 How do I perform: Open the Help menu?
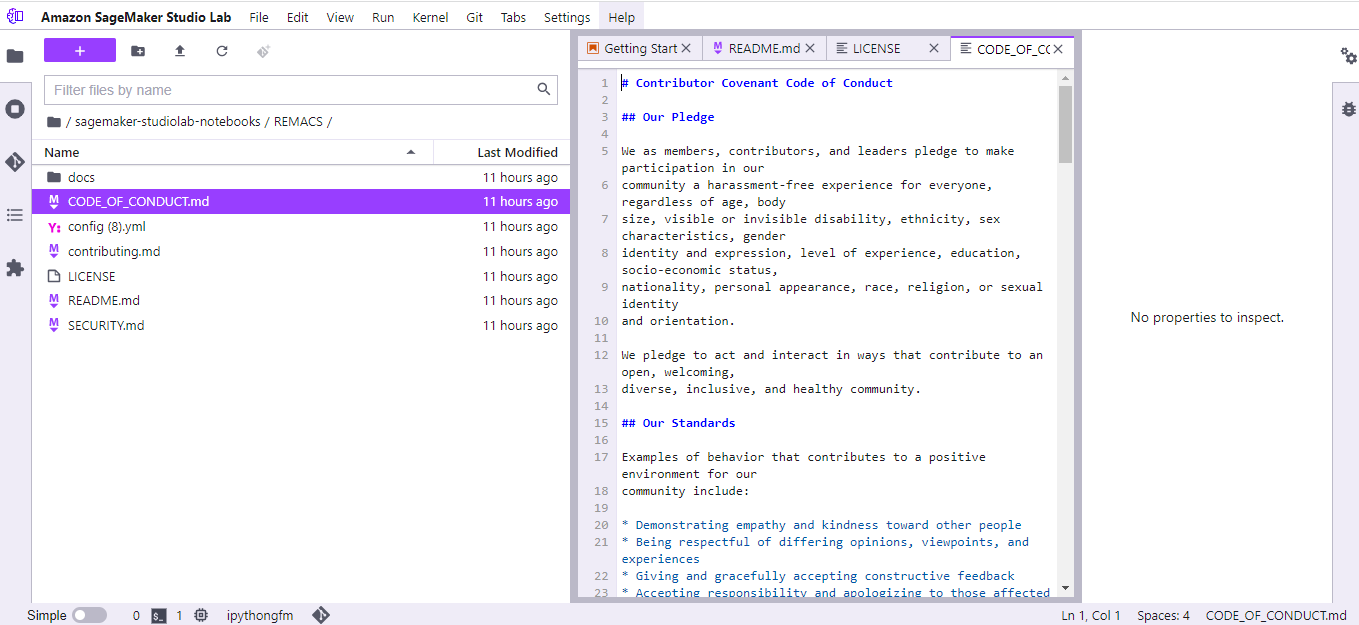coord(622,17)
